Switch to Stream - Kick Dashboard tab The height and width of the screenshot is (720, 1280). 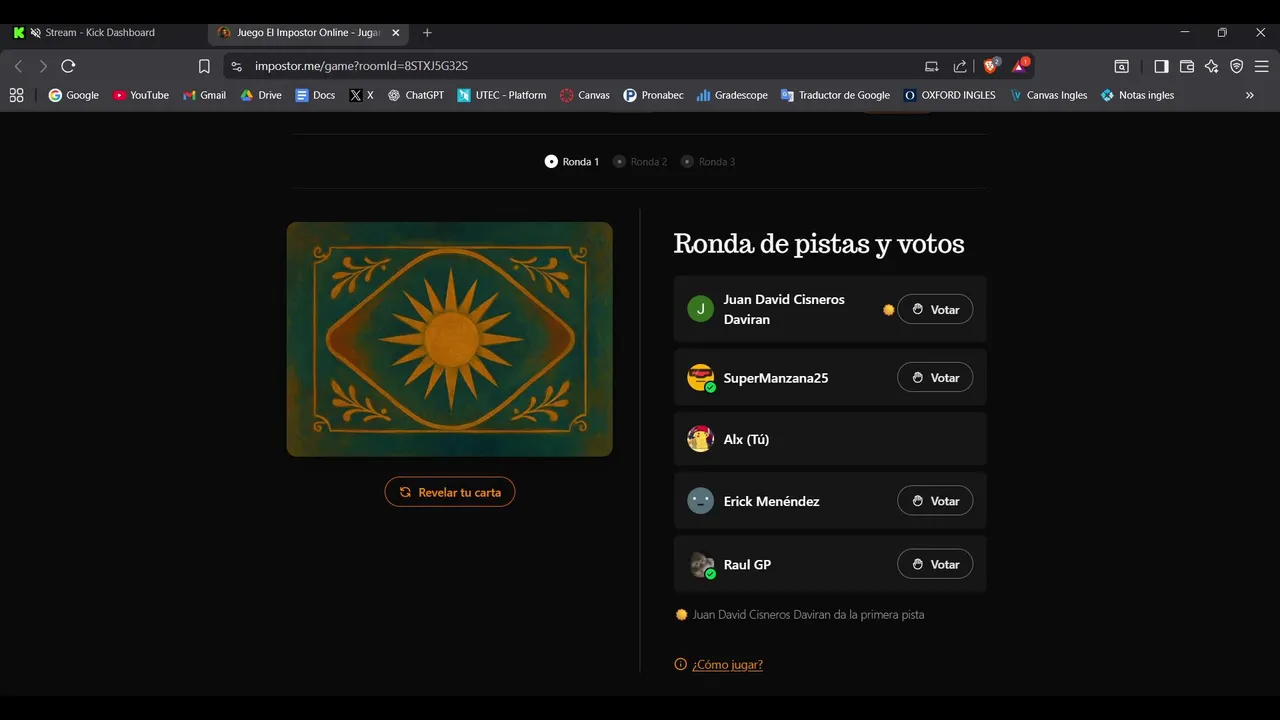tap(100, 33)
